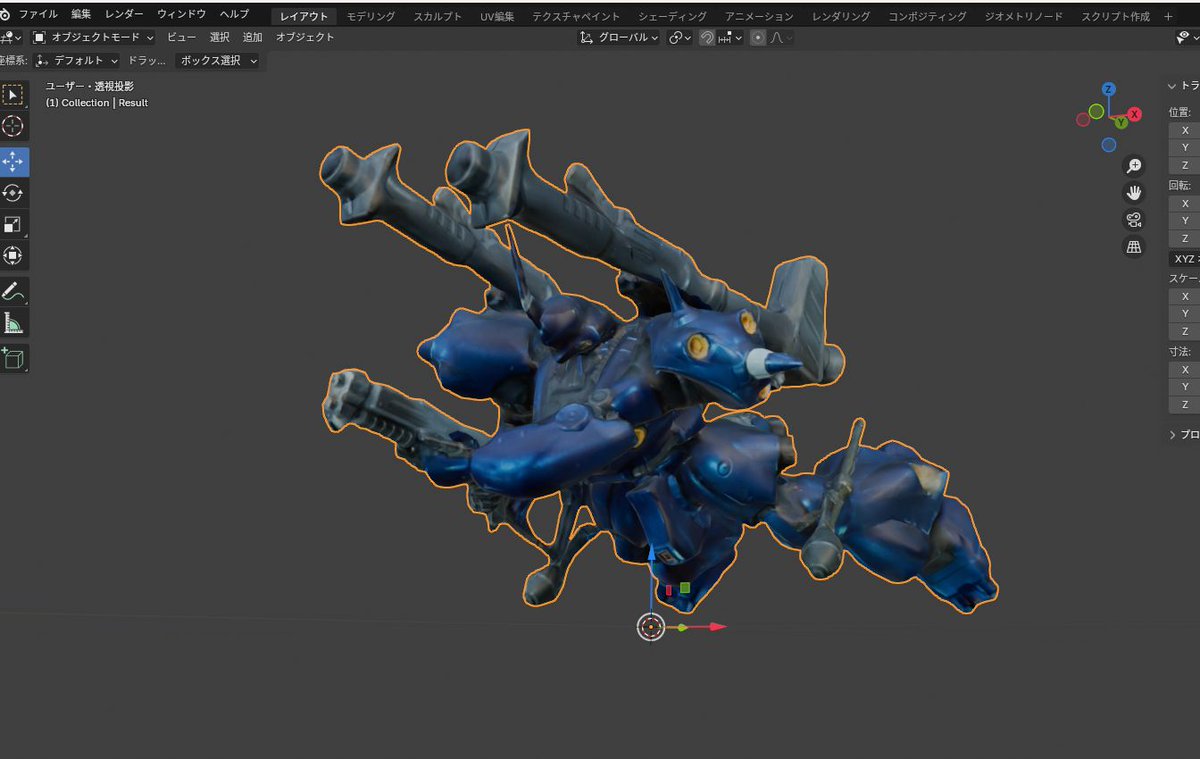Open the レンダー menu
The width and height of the screenshot is (1200, 759).
(x=124, y=14)
